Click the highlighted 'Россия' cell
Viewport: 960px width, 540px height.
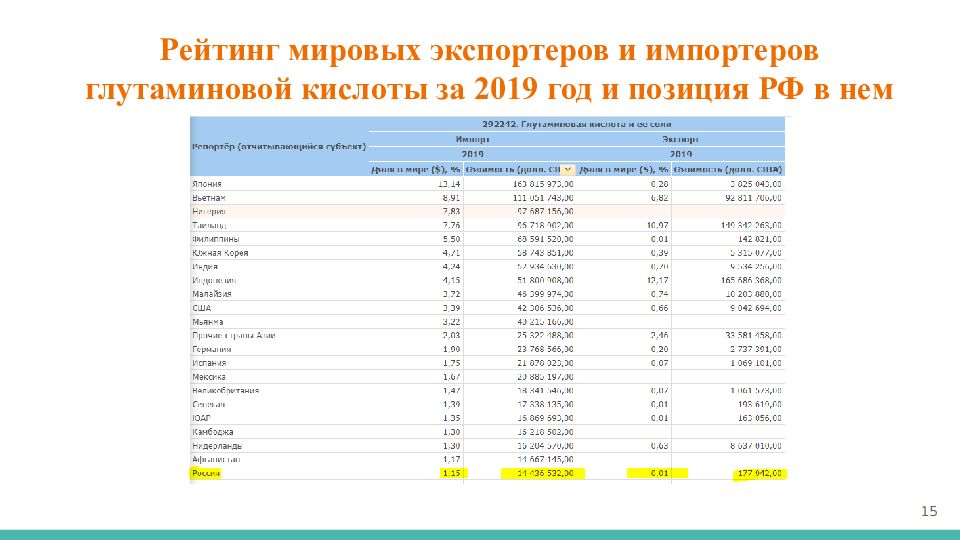(x=206, y=473)
